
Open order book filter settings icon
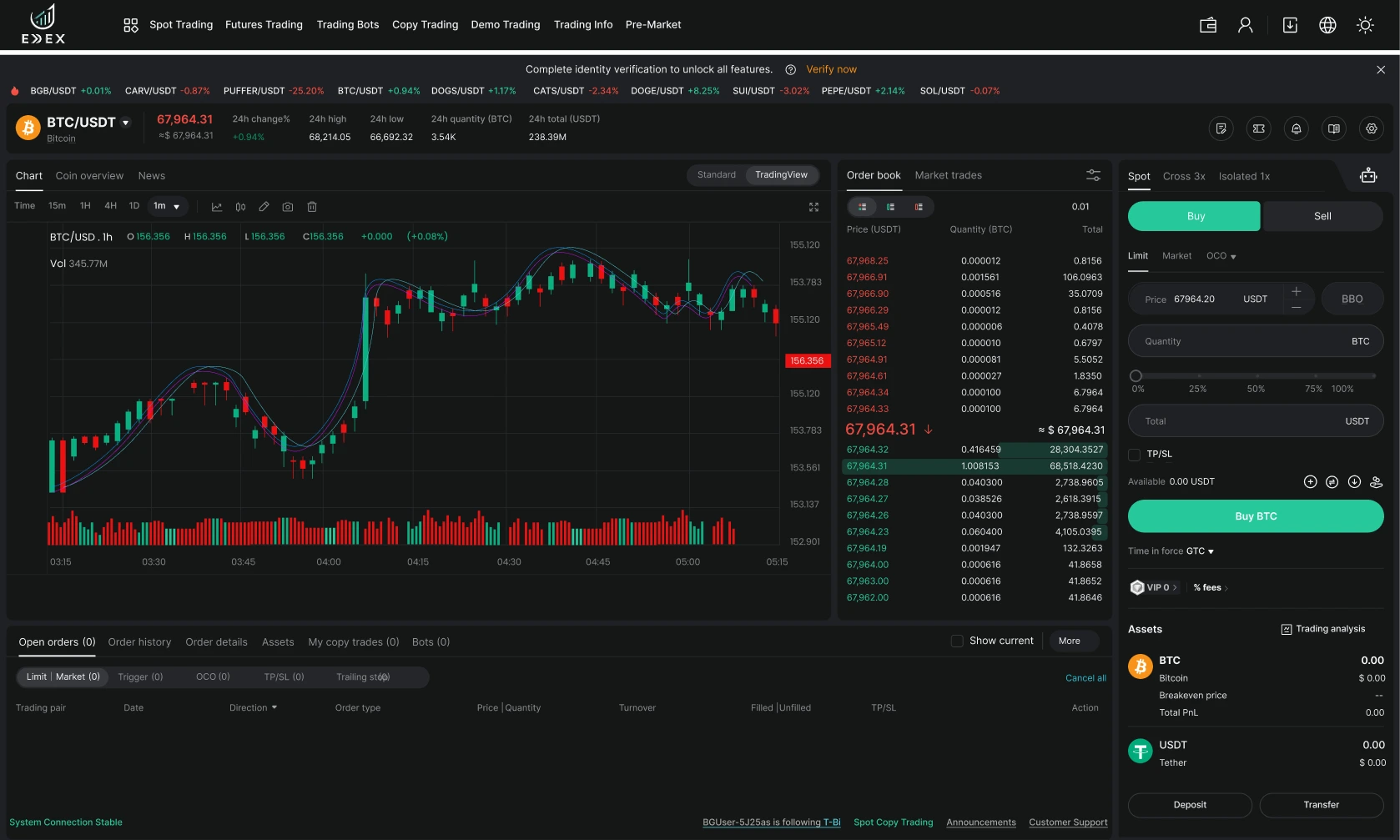tap(1093, 175)
